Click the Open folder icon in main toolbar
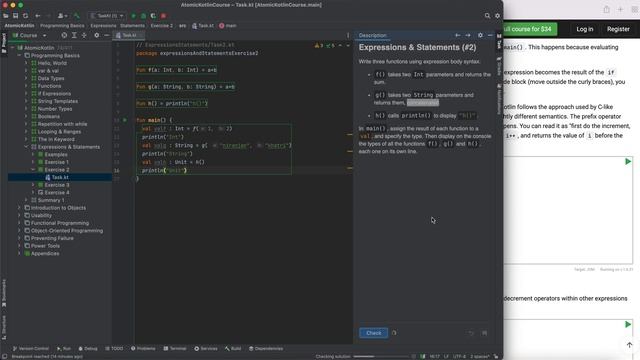 point(6,16)
